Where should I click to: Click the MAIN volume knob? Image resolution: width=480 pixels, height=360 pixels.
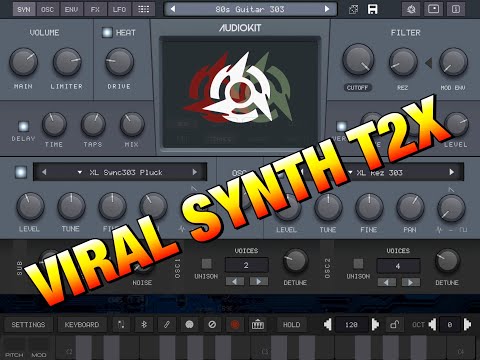coord(23,62)
